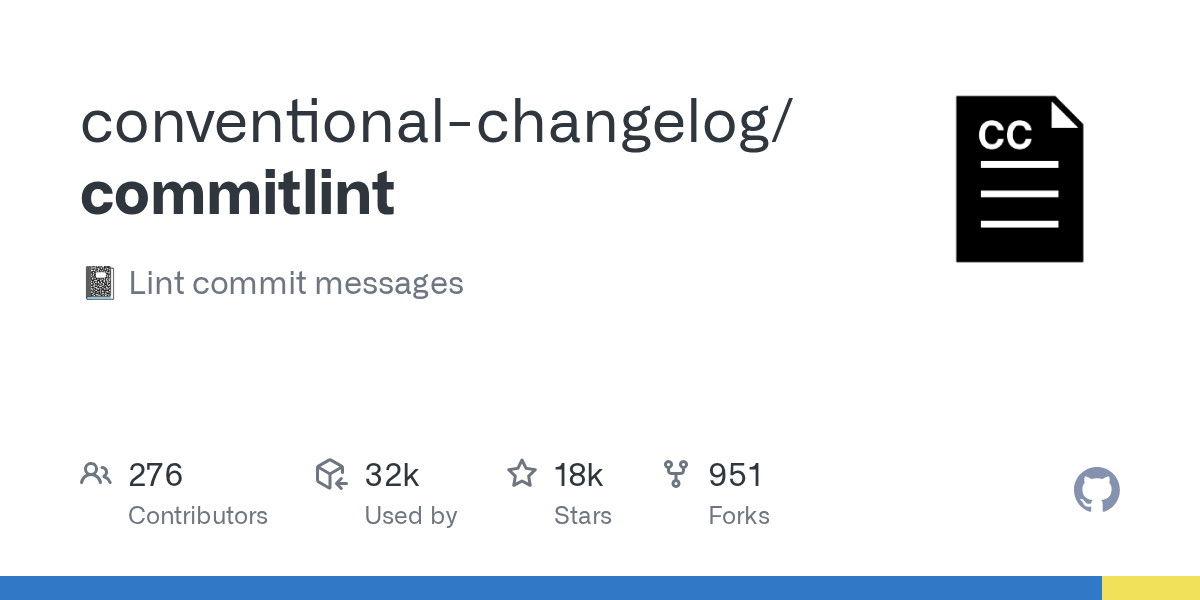The height and width of the screenshot is (600, 1200).
Task: Open the commitlint repository name
Action: tap(238, 193)
